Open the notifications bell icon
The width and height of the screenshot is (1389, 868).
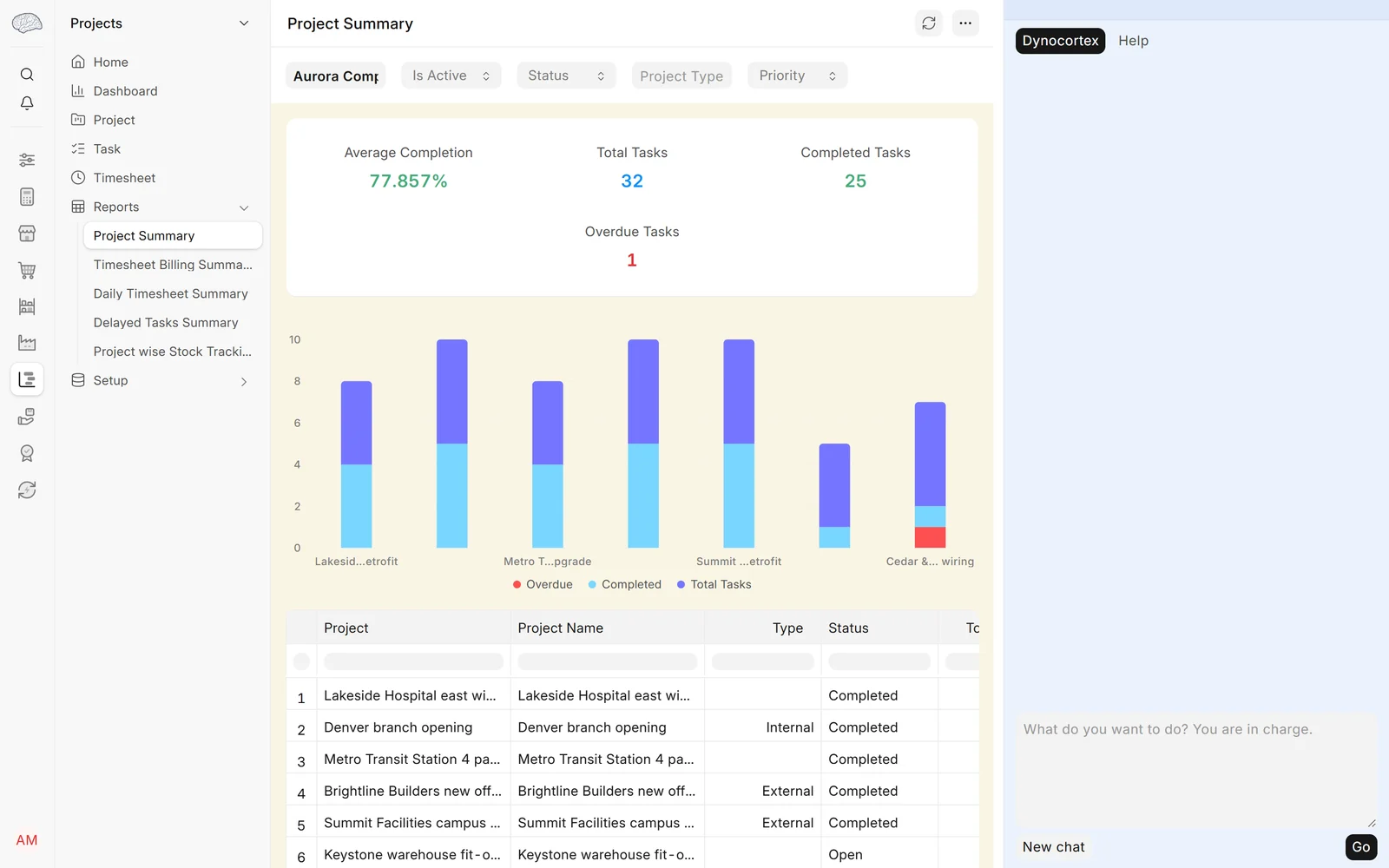pos(27,103)
